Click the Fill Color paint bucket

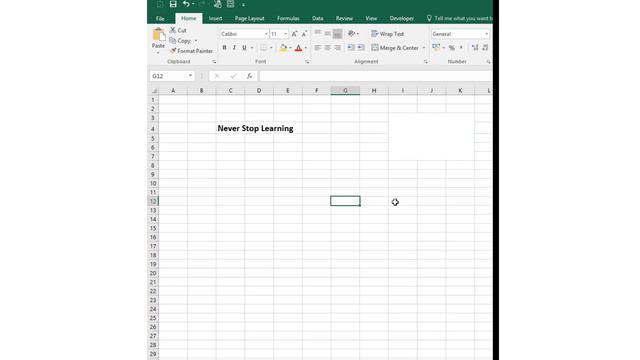(x=283, y=48)
